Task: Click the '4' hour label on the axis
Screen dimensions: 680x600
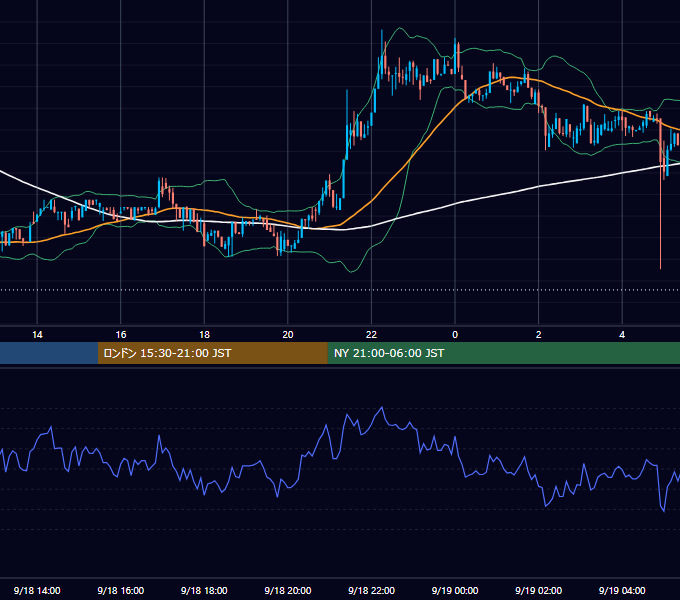Action: coord(622,335)
